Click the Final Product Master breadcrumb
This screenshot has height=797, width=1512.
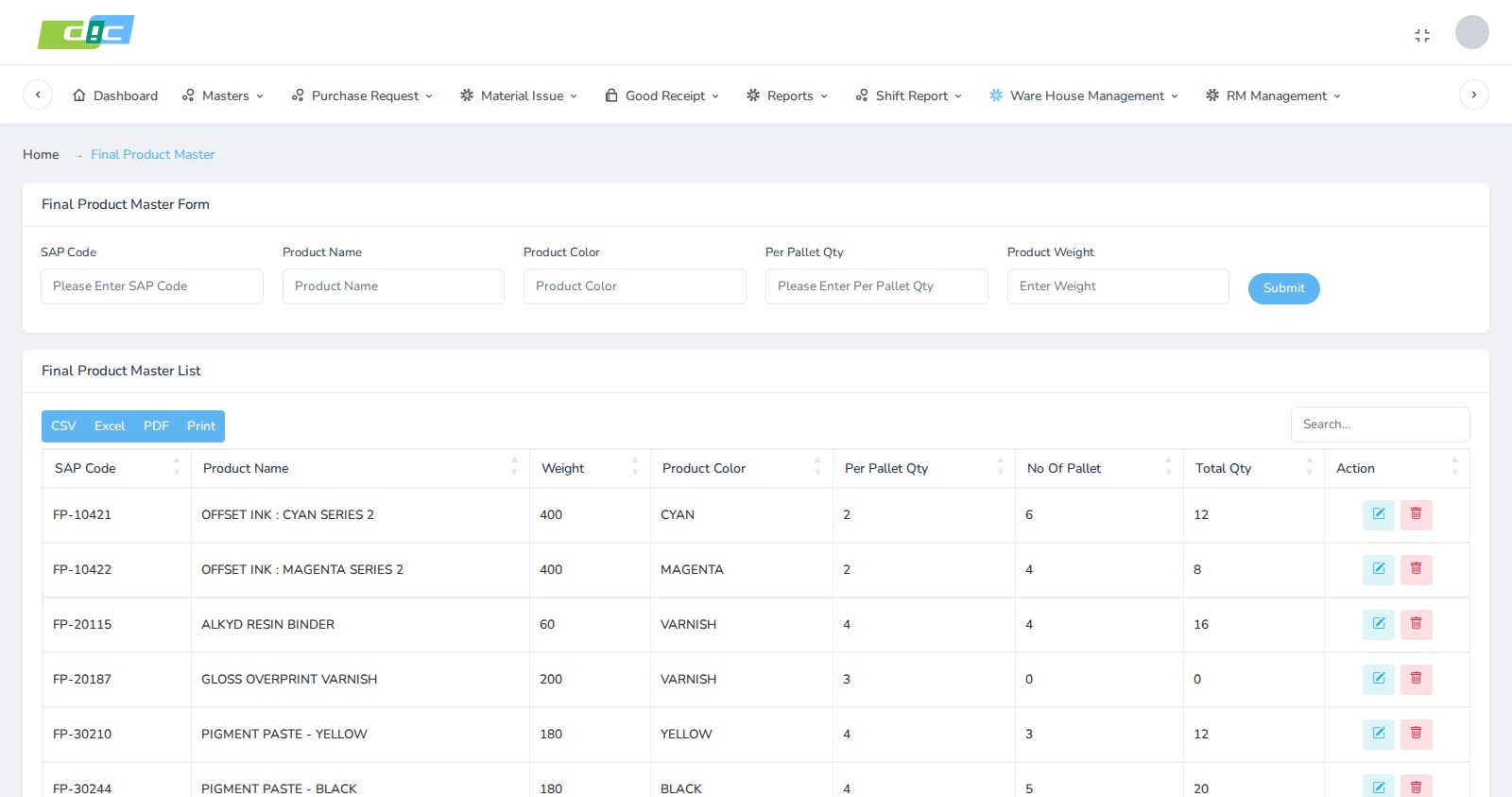tap(152, 154)
